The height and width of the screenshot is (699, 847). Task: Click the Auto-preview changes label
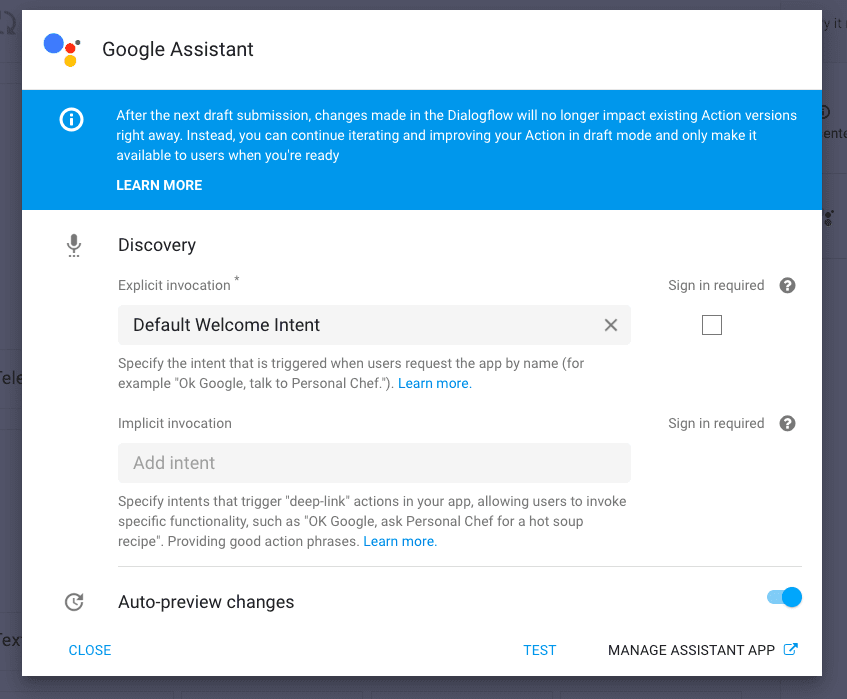pos(206,602)
